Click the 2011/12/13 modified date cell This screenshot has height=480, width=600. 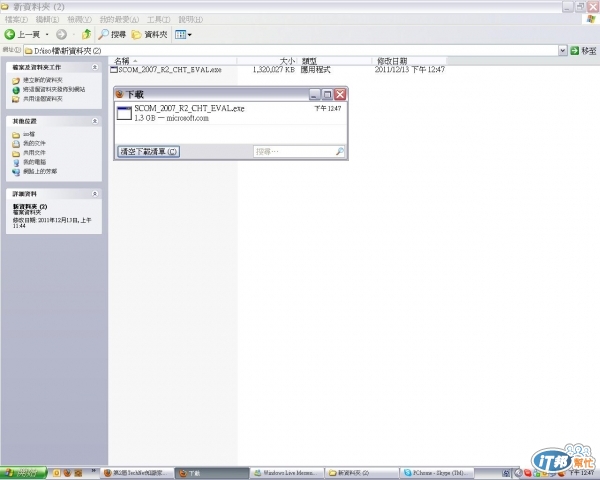tap(409, 70)
